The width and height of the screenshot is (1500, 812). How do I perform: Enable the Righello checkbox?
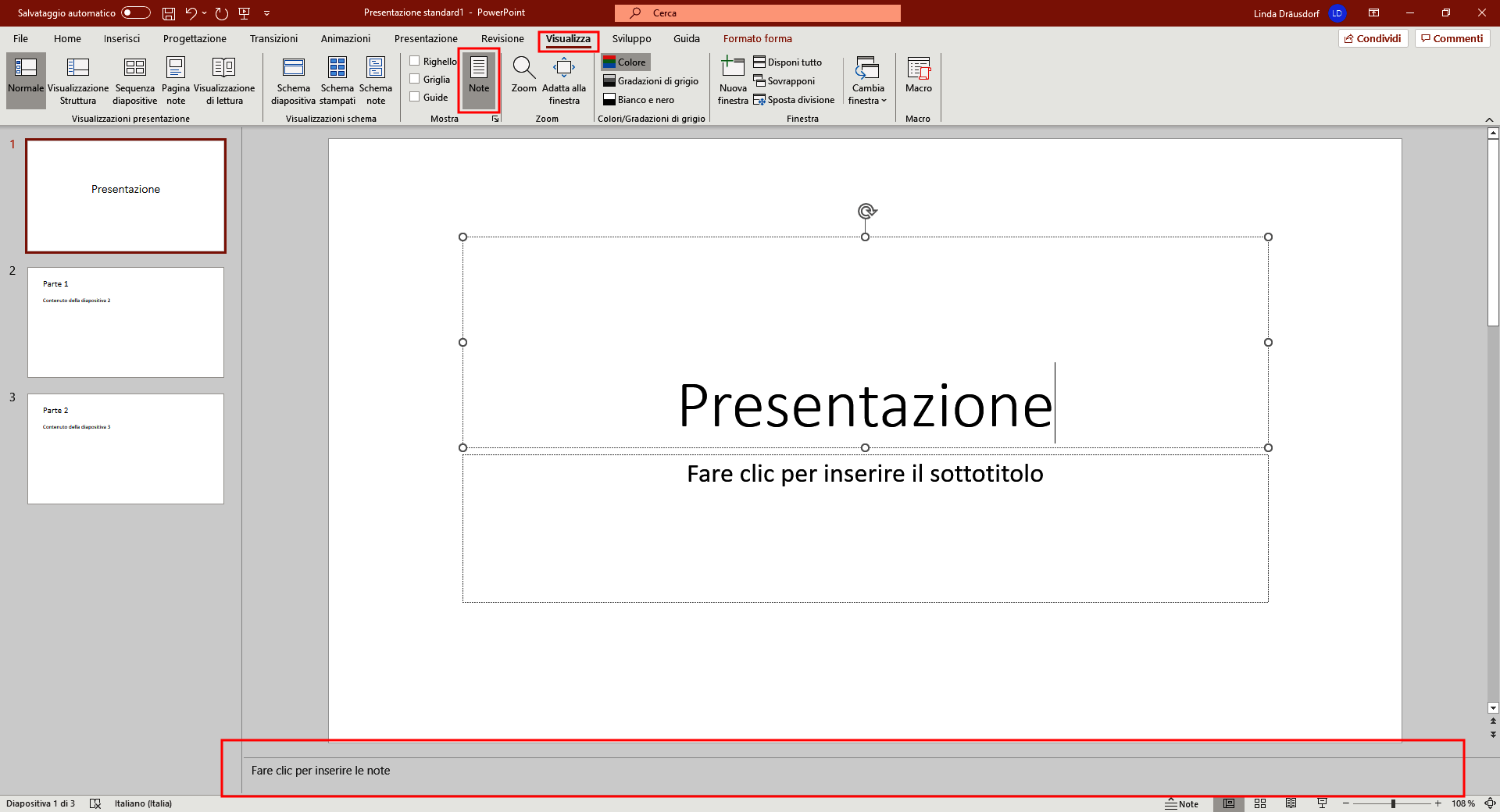(x=415, y=60)
